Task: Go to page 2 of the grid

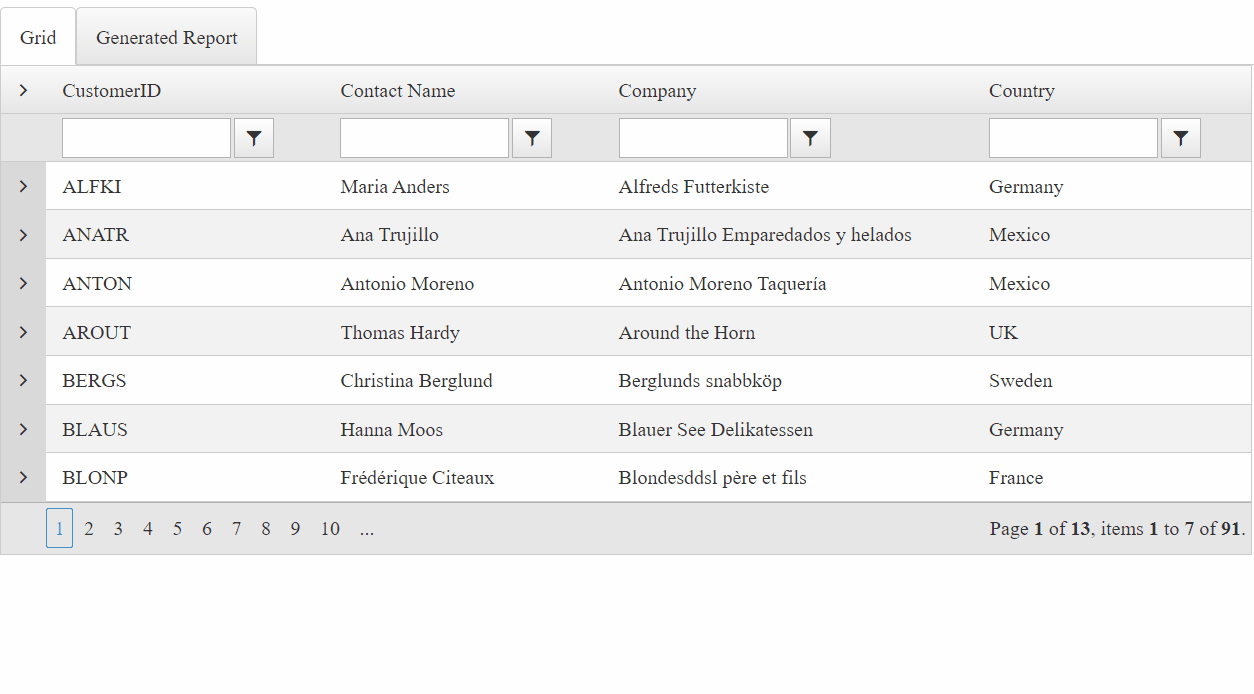Action: (88, 528)
